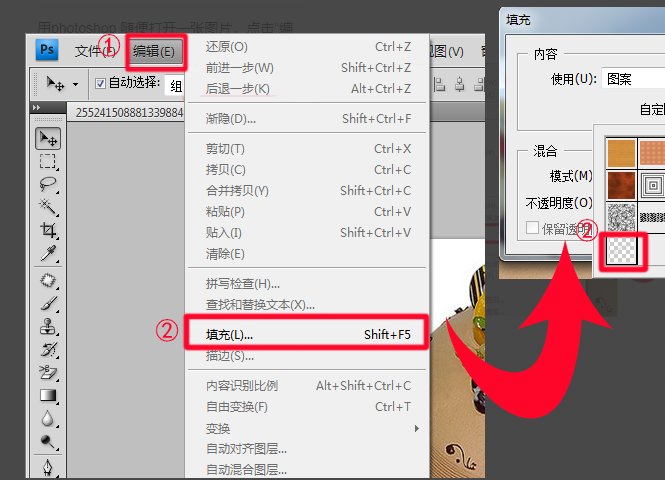Screen dimensions: 665x480
Task: Select the Blur tool (water drop)
Action: coord(48,419)
